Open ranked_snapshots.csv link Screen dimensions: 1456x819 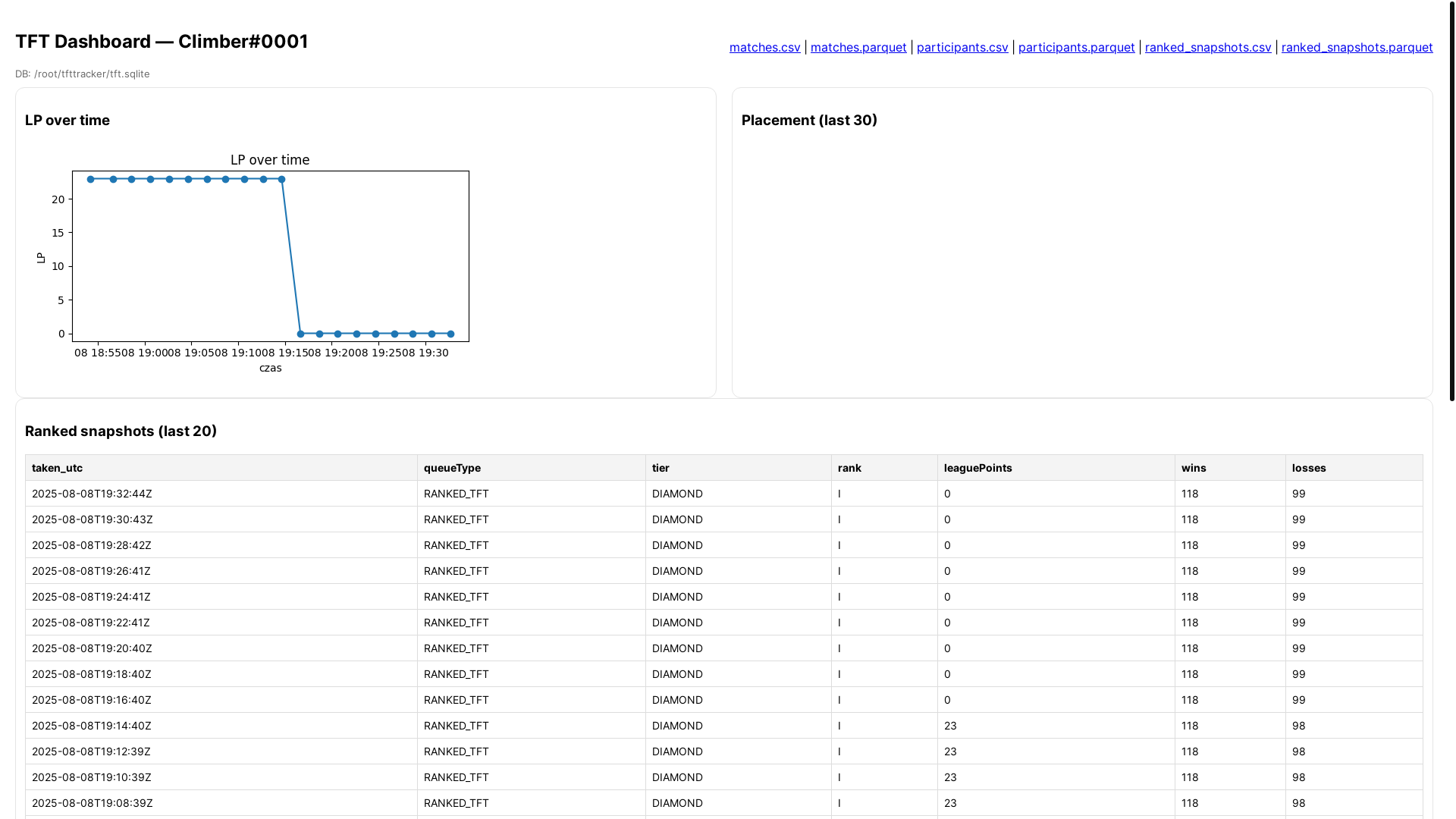pos(1208,47)
